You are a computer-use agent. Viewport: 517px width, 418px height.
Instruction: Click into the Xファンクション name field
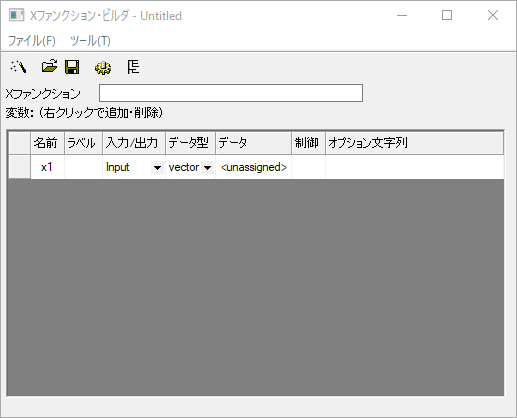tap(231, 93)
